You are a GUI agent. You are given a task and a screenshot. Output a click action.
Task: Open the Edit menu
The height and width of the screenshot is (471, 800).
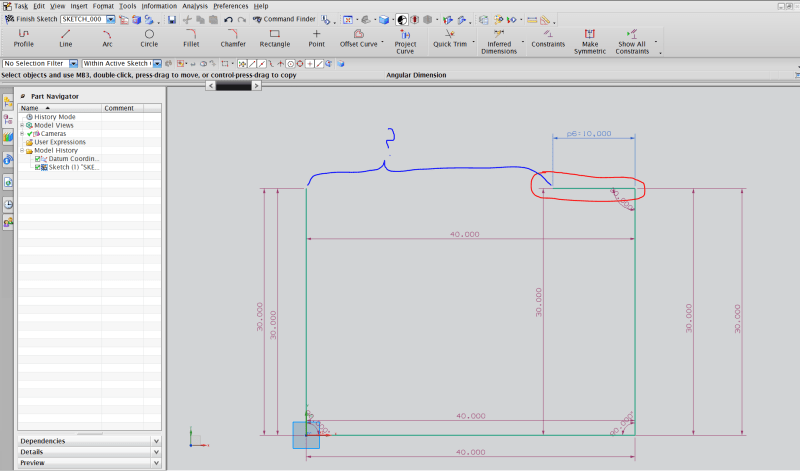[39, 6]
